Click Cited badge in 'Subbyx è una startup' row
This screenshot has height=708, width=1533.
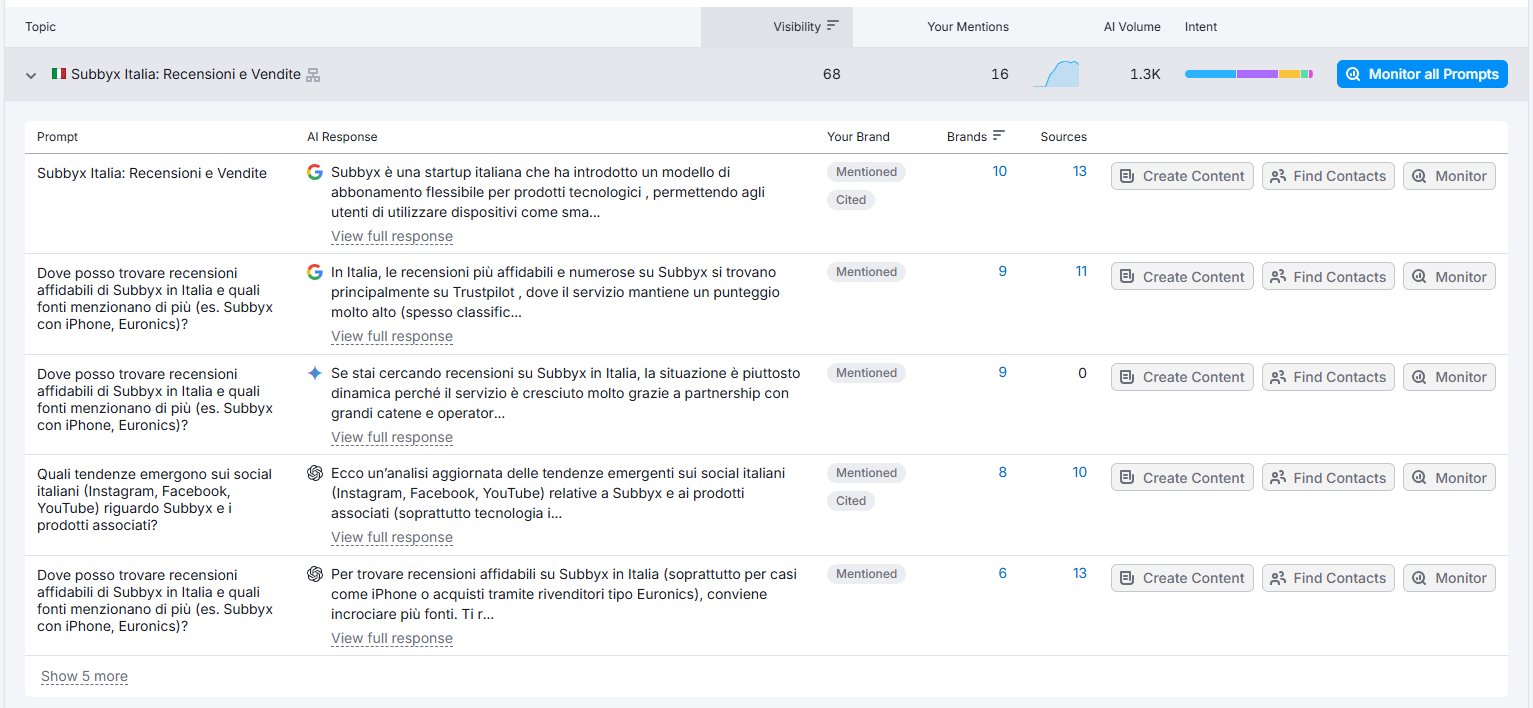coord(851,200)
